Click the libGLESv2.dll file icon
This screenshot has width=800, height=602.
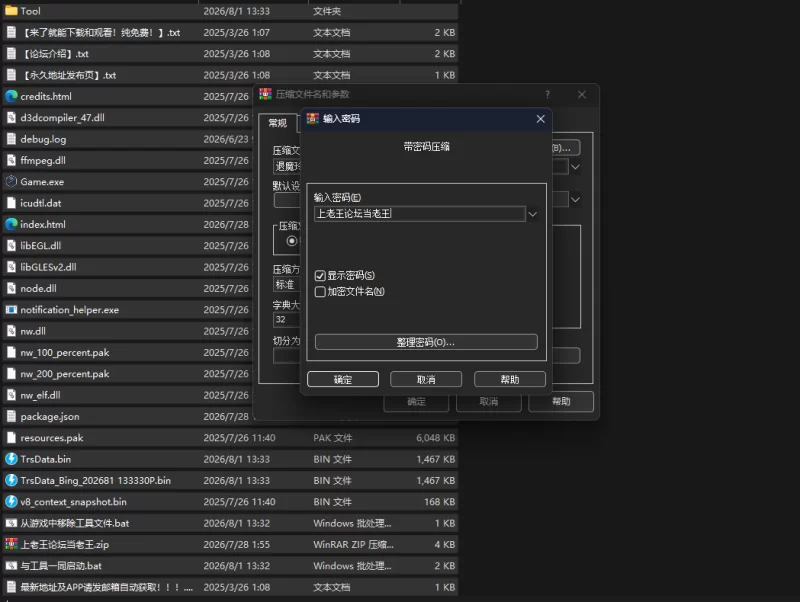[x=11, y=267]
